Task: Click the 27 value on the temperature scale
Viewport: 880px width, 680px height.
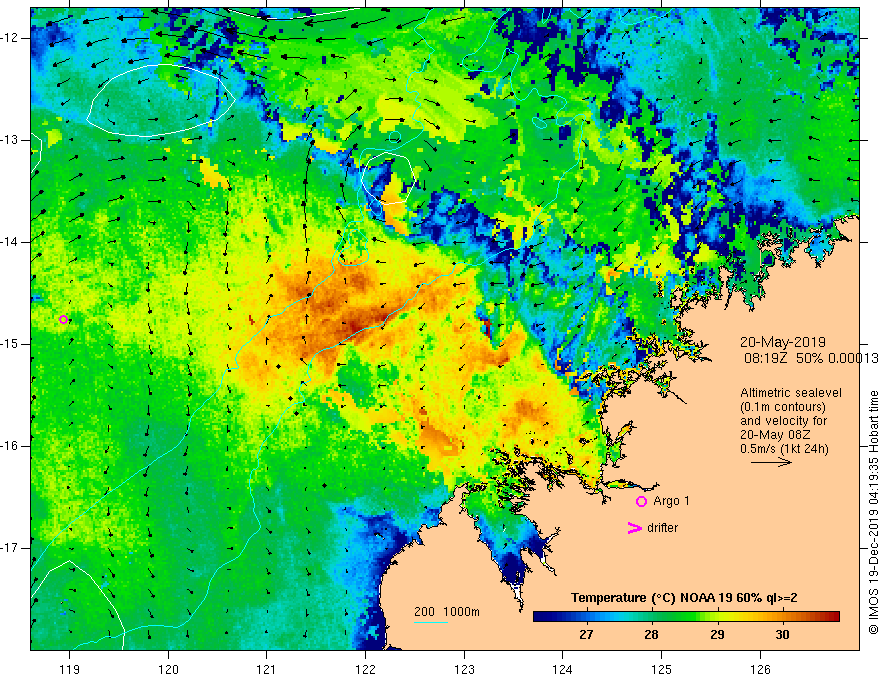Action: (x=586, y=635)
